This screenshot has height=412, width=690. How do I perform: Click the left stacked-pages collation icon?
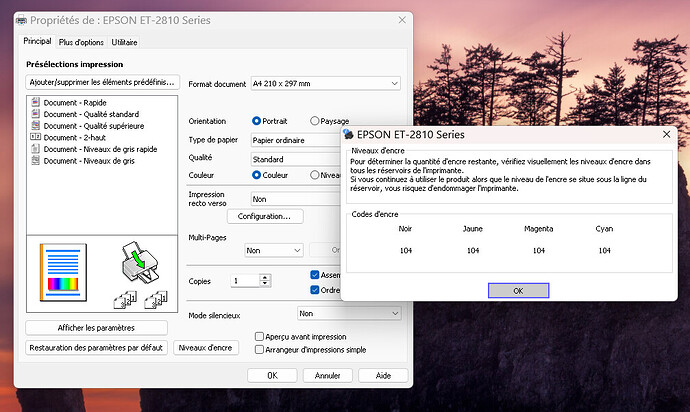coord(125,300)
